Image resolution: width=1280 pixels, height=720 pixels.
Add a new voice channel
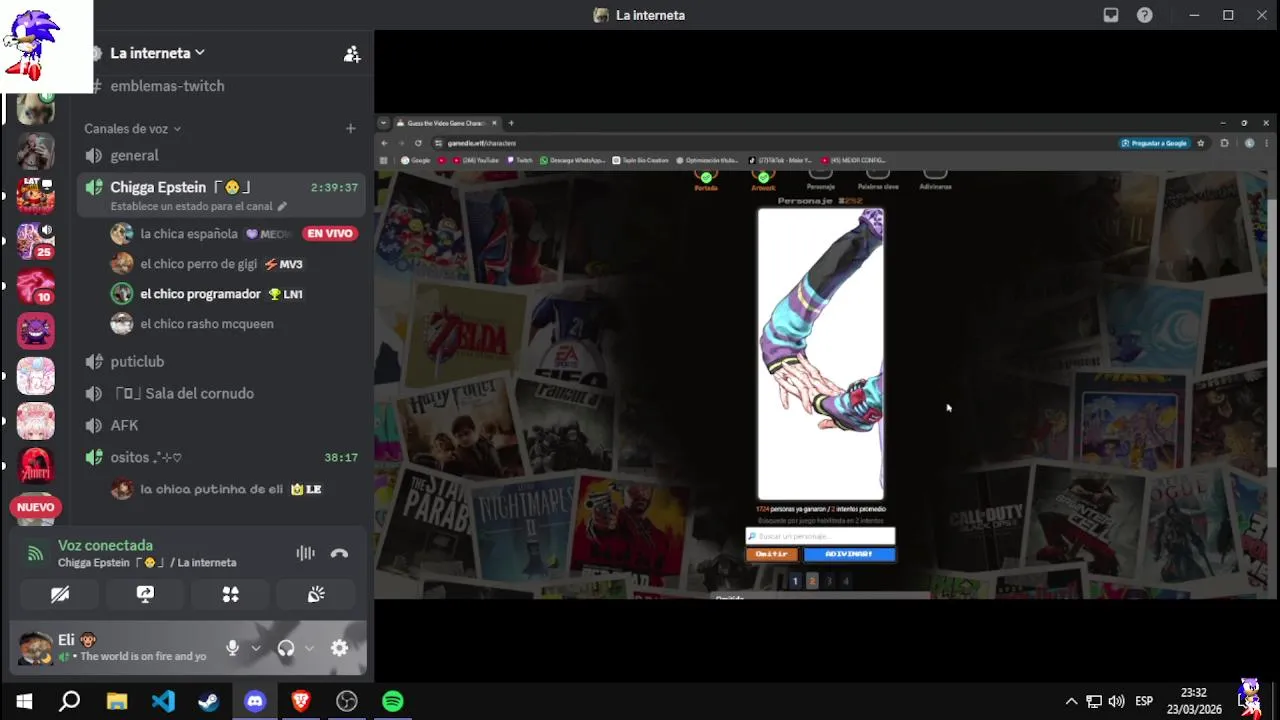click(350, 128)
